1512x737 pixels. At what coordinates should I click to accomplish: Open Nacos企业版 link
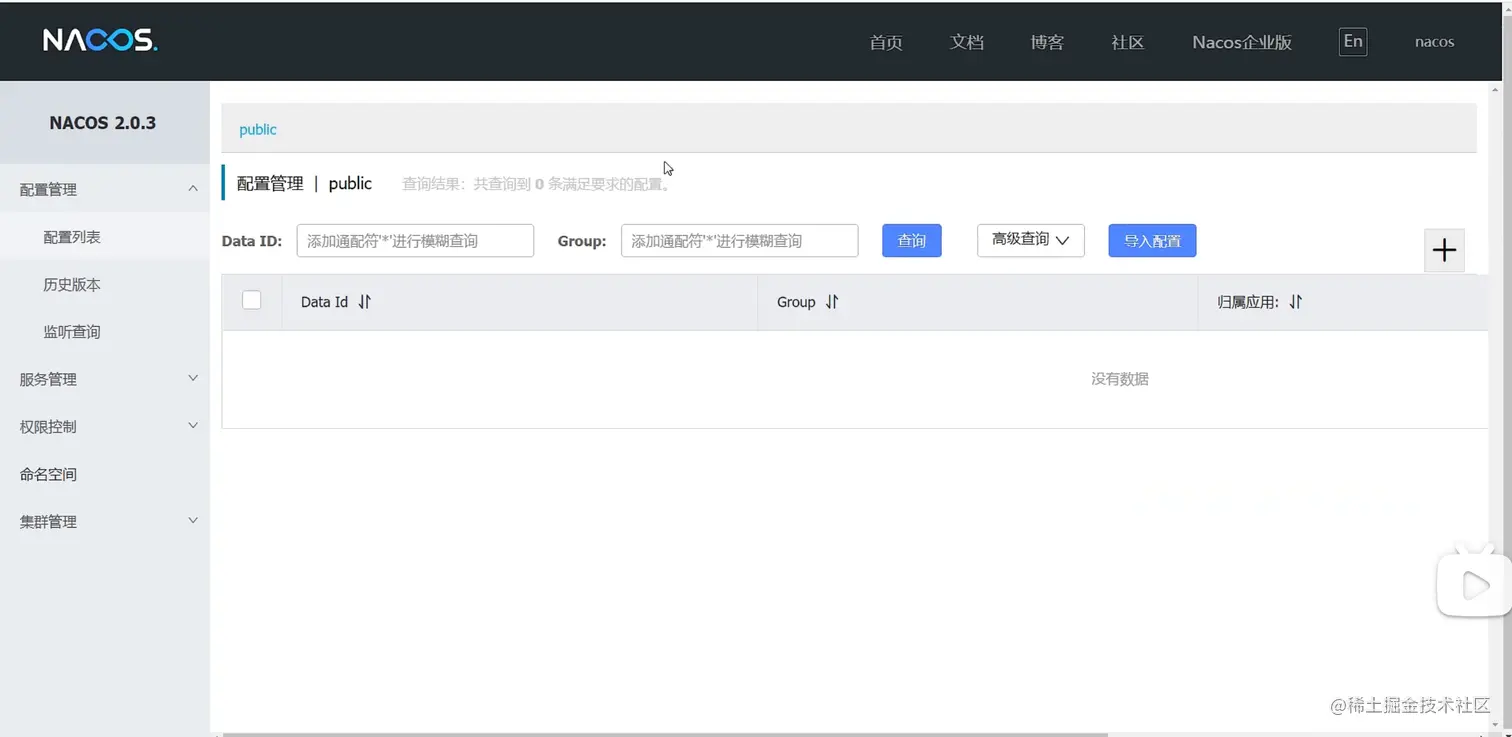[1242, 42]
